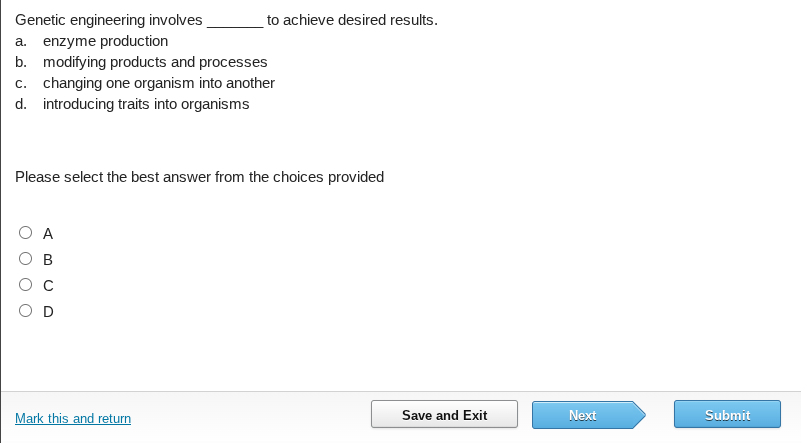Open the Mark this and return link

point(73,418)
